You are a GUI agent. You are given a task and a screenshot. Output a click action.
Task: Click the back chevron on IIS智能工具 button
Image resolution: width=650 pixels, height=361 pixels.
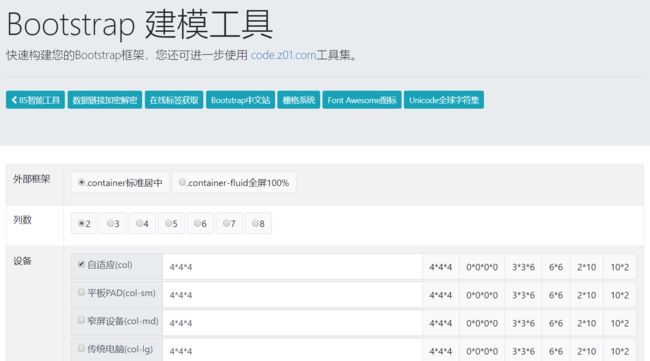pyautogui.click(x=14, y=100)
